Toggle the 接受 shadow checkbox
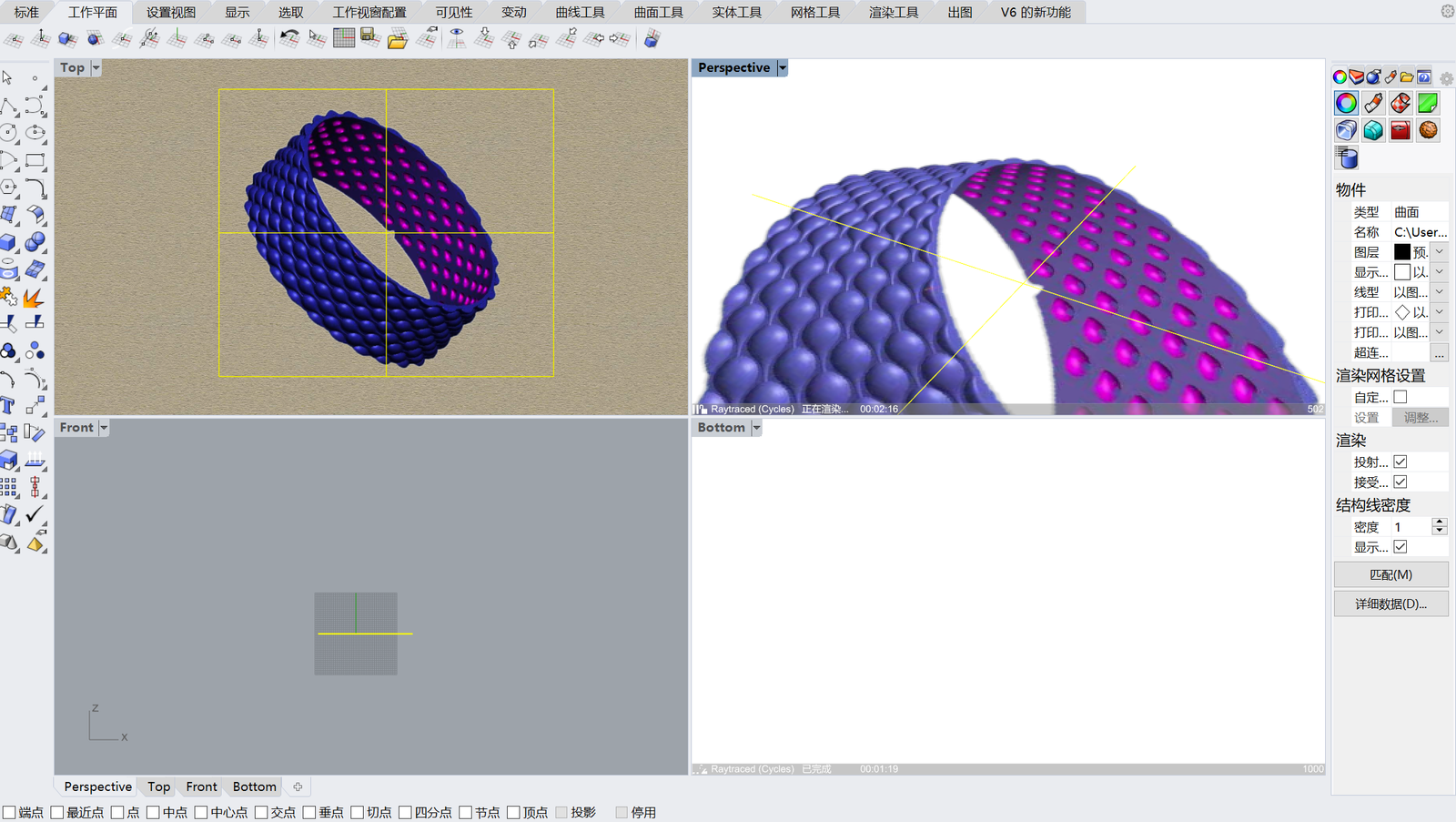Viewport: 1456px width, 822px height. (1400, 482)
